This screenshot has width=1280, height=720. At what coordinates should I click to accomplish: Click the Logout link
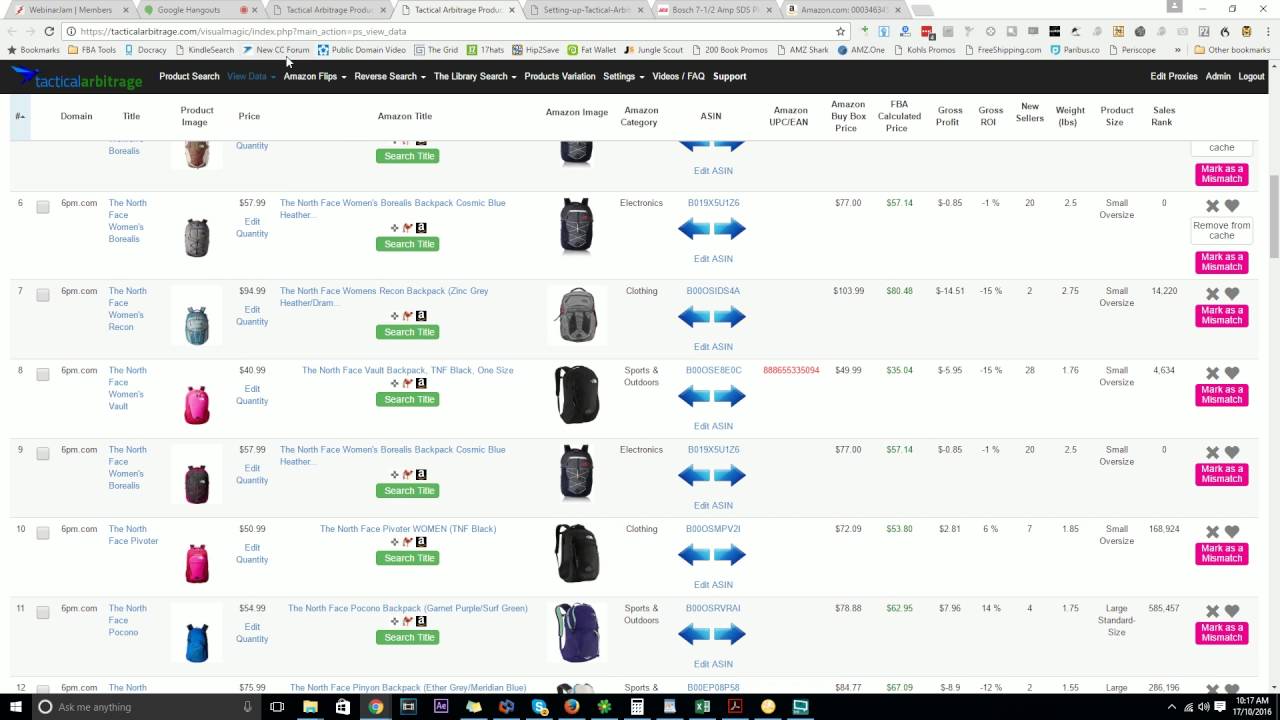(x=1251, y=76)
